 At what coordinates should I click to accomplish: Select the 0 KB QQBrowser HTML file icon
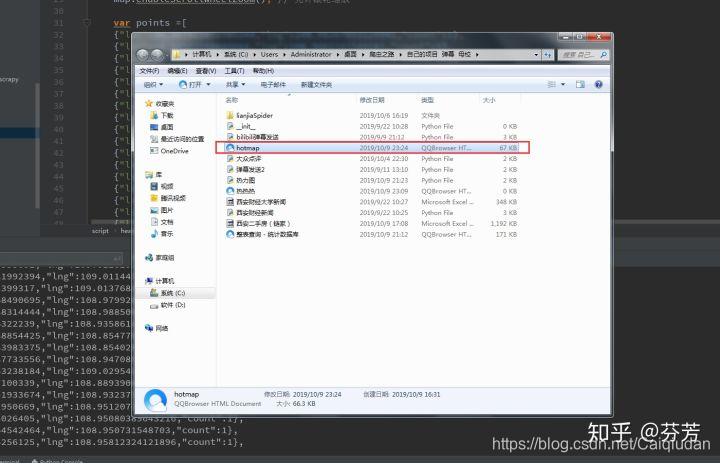click(x=230, y=191)
